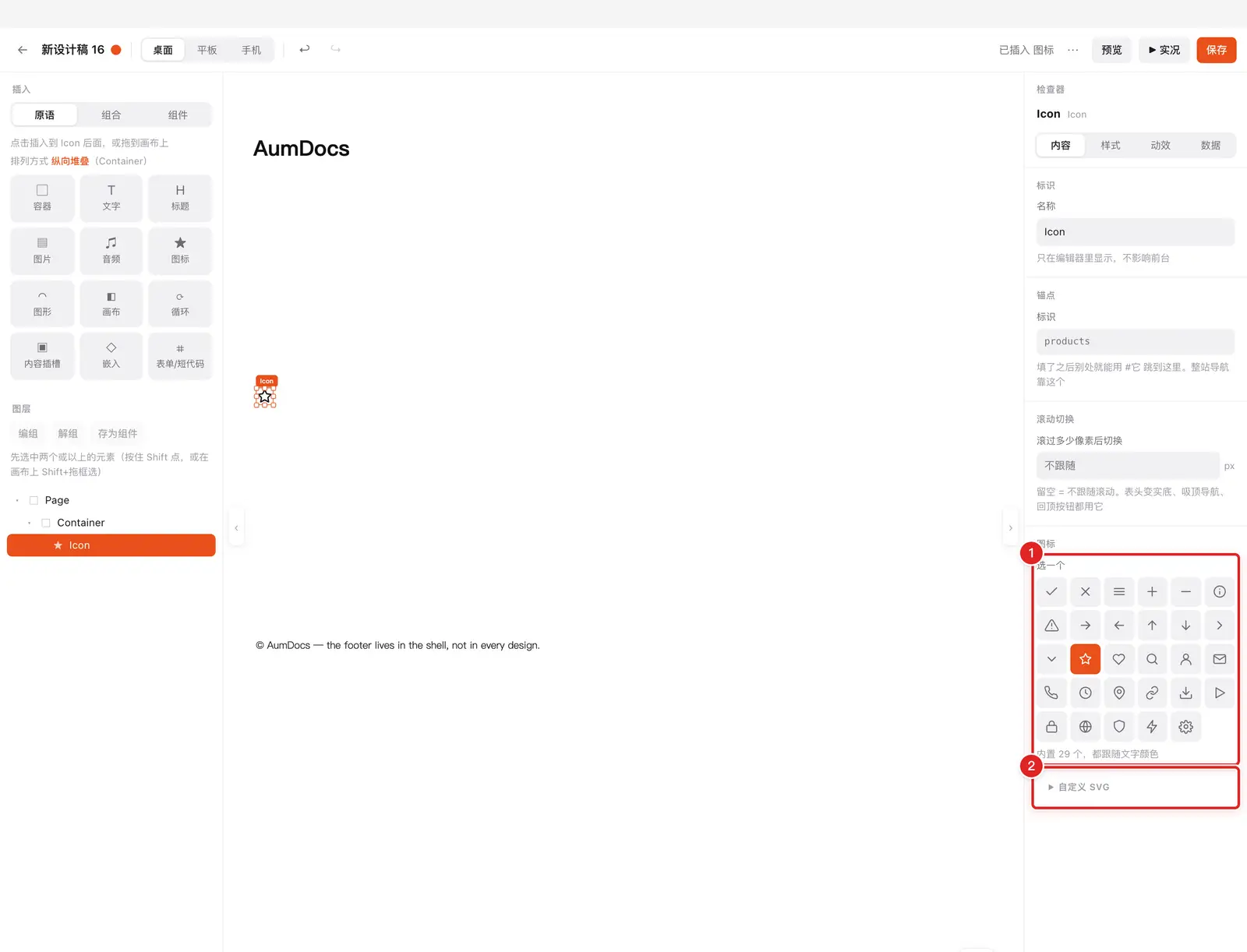
Task: Select the plus icon in grid
Action: tap(1152, 592)
